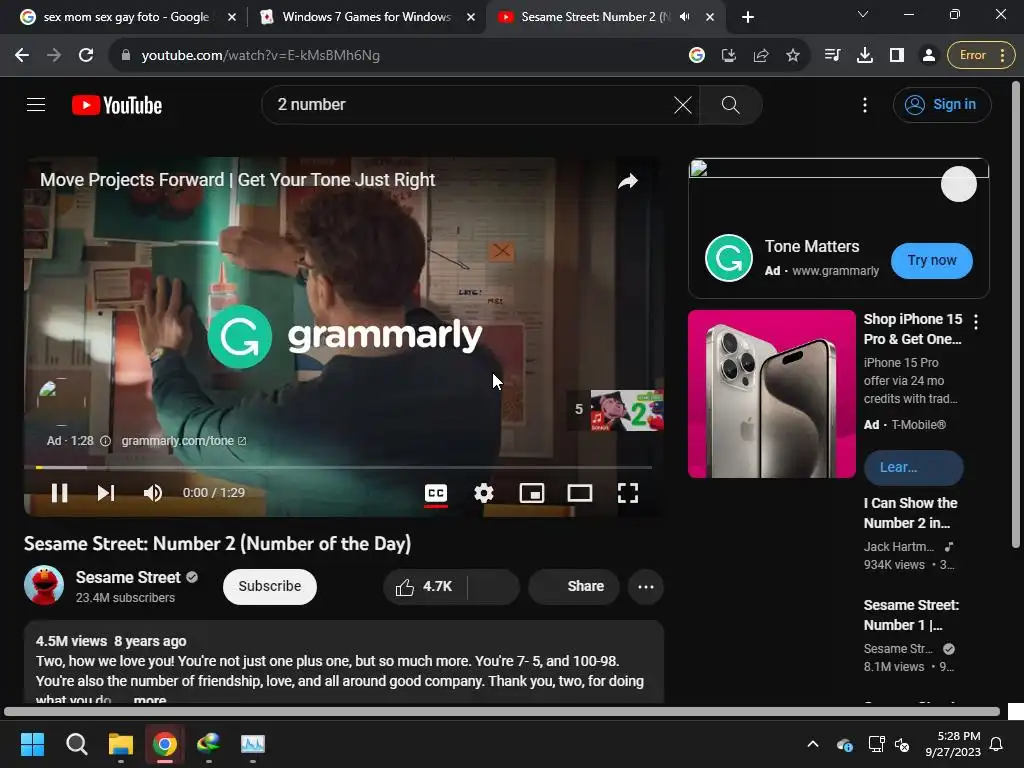
Task: Go to YouTube home via logo
Action: click(117, 105)
